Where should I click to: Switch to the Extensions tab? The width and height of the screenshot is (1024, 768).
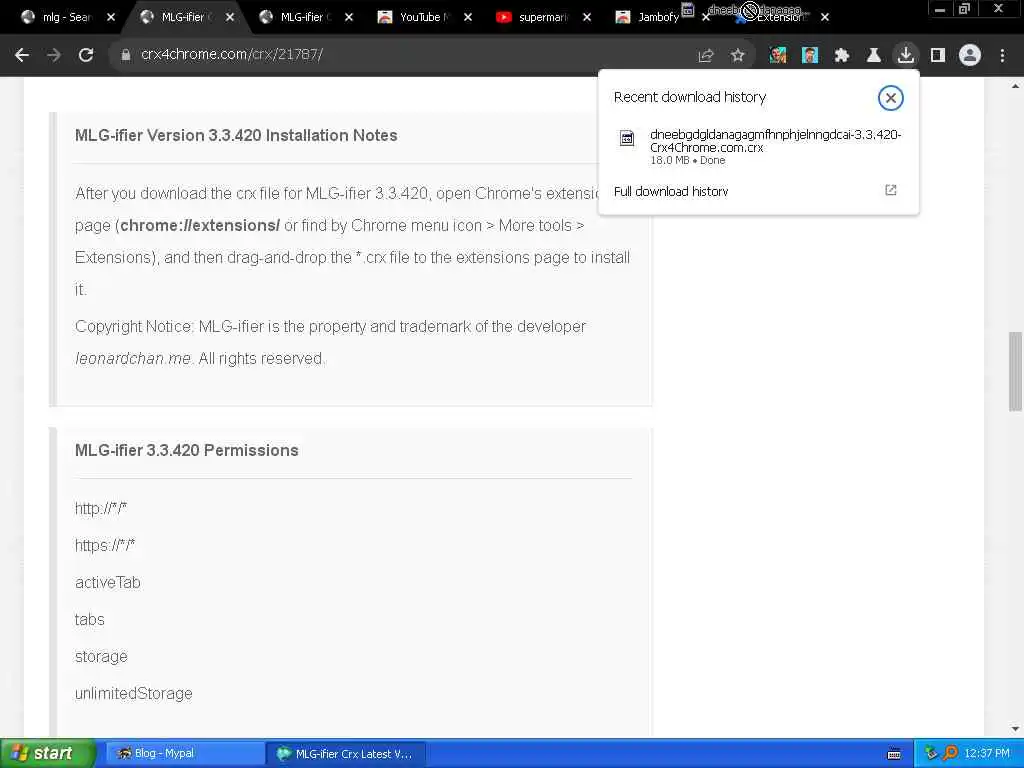click(x=780, y=17)
